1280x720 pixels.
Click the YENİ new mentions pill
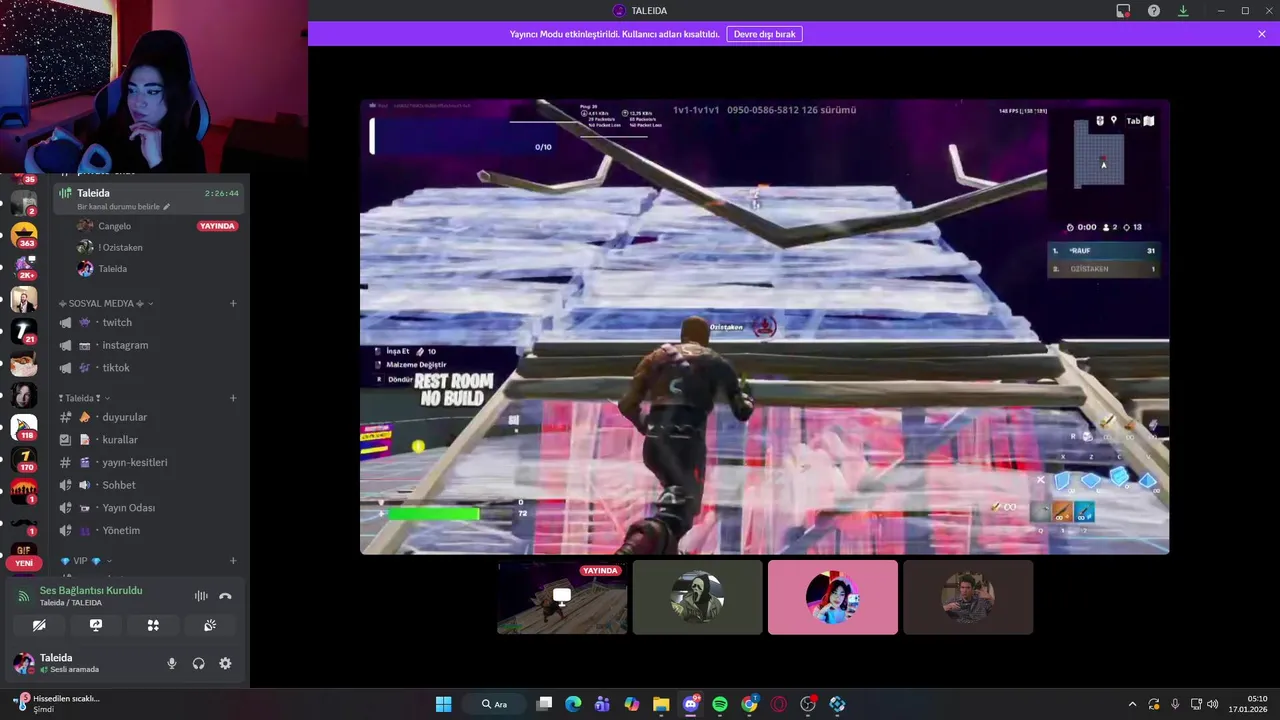(x=24, y=563)
